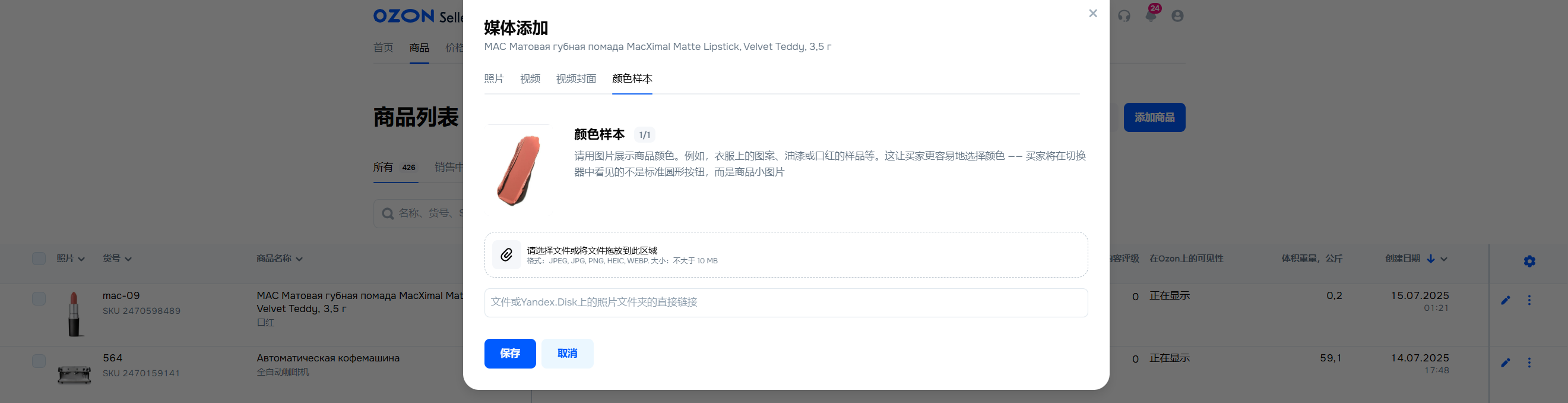Click the paperclip attach file icon
Viewport: 1568px width, 403px height.
pos(506,255)
